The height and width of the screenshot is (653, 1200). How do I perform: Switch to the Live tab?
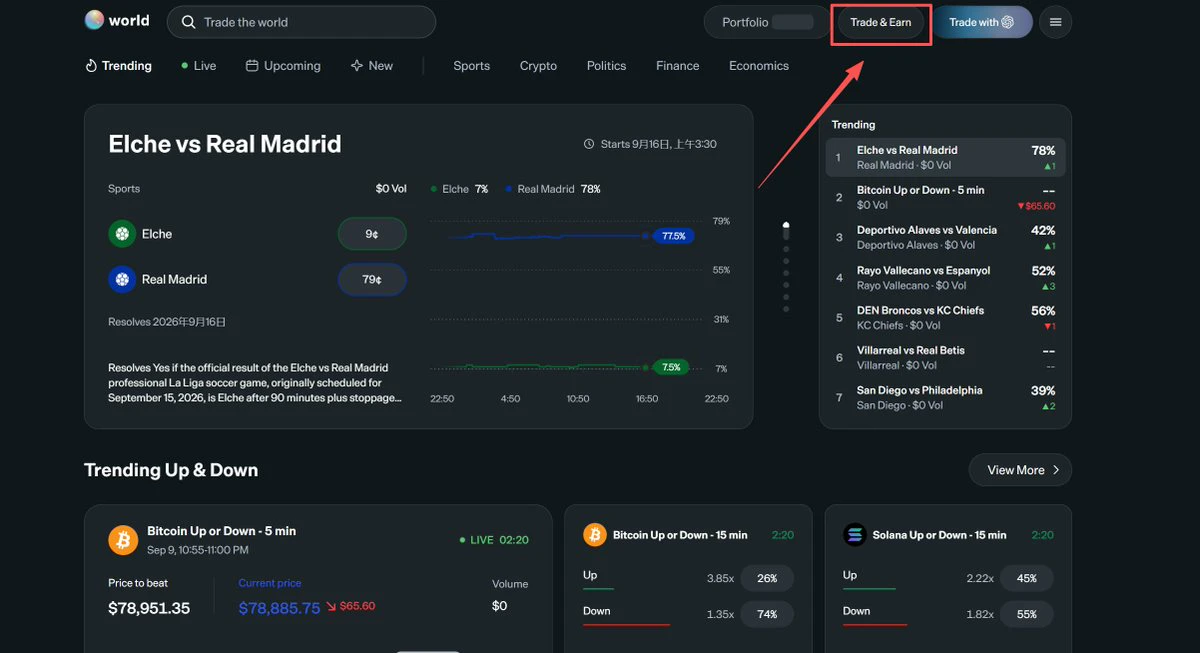(199, 66)
